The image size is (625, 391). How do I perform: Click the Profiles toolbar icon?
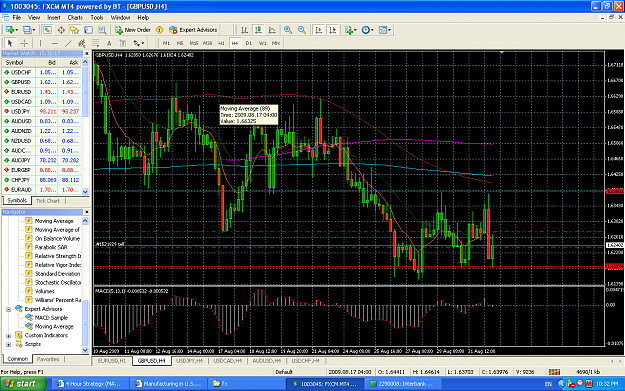tap(28, 30)
